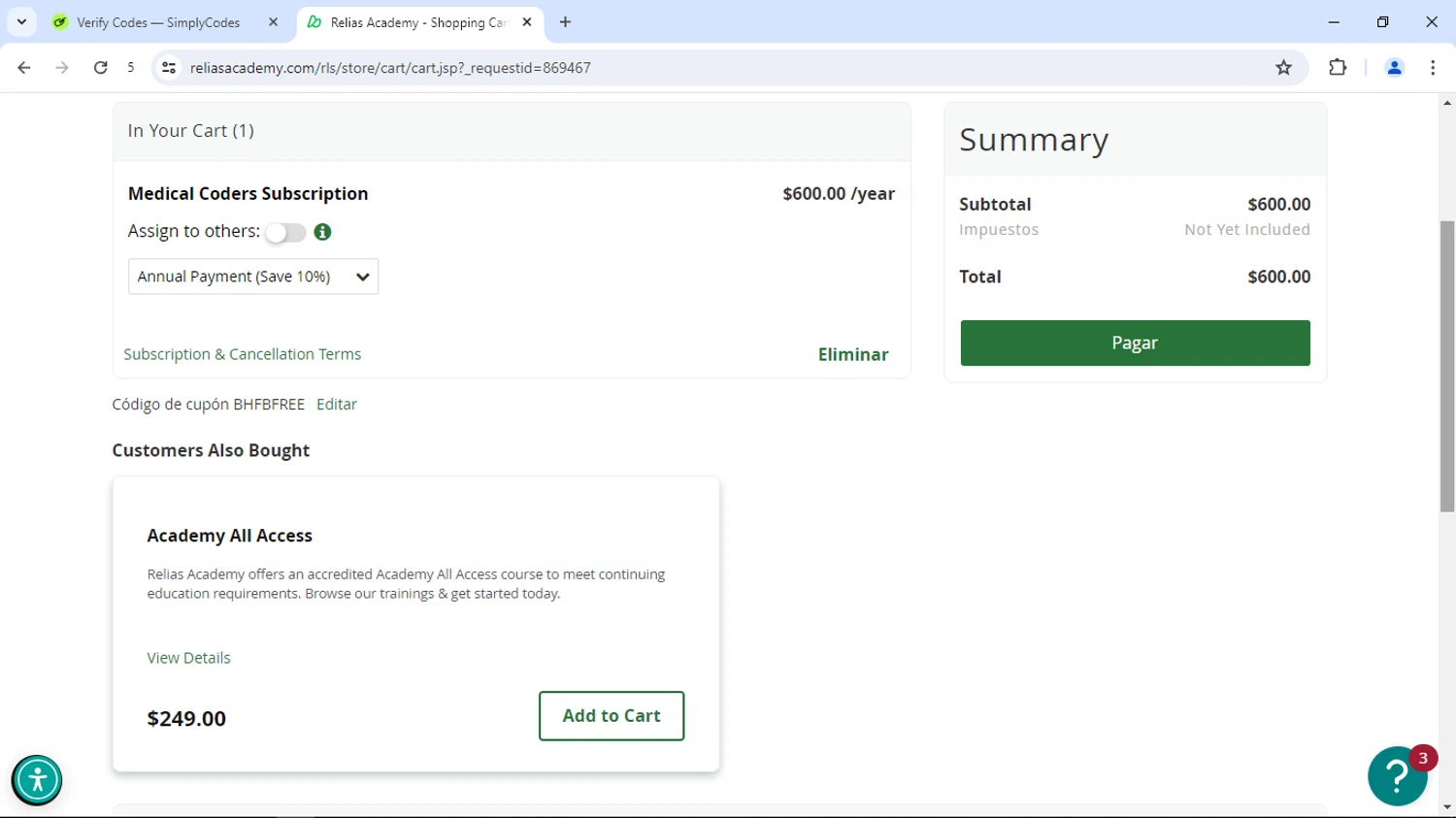Click the Academy All Access card title

tap(230, 536)
